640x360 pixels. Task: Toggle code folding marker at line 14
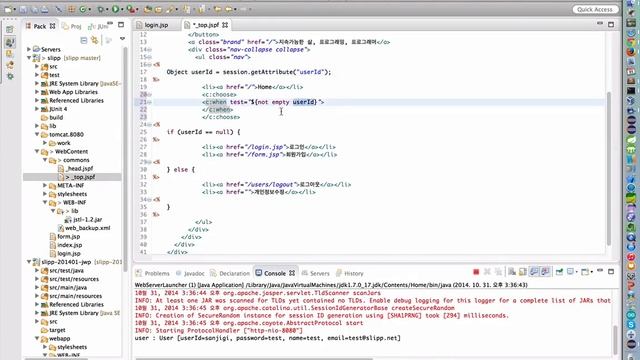[x=149, y=50]
